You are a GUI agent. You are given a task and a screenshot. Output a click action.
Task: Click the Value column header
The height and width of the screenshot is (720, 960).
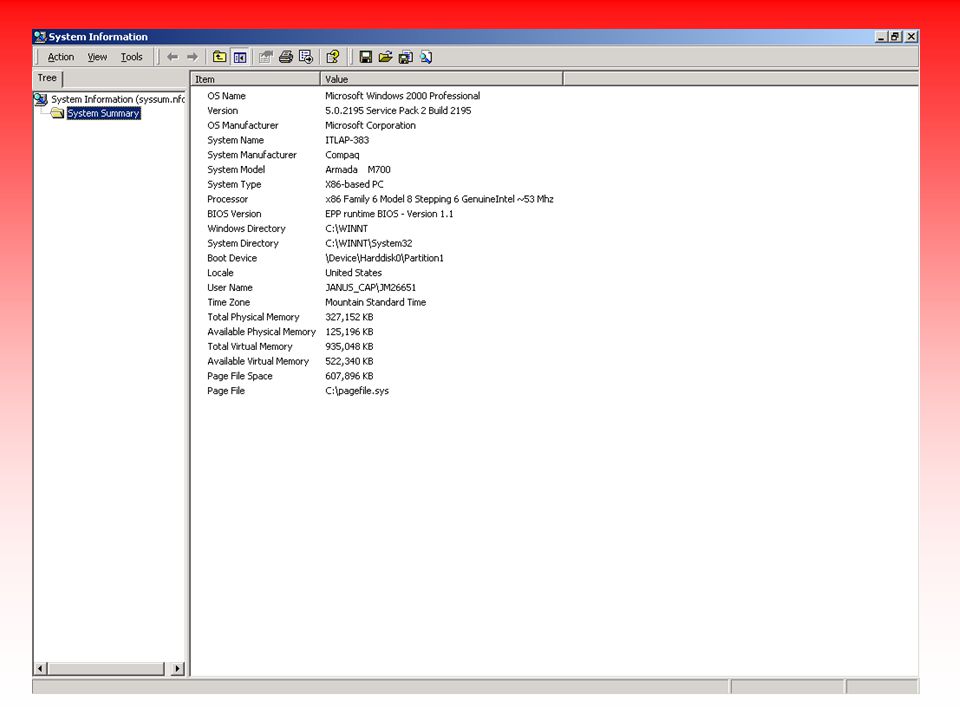441,79
